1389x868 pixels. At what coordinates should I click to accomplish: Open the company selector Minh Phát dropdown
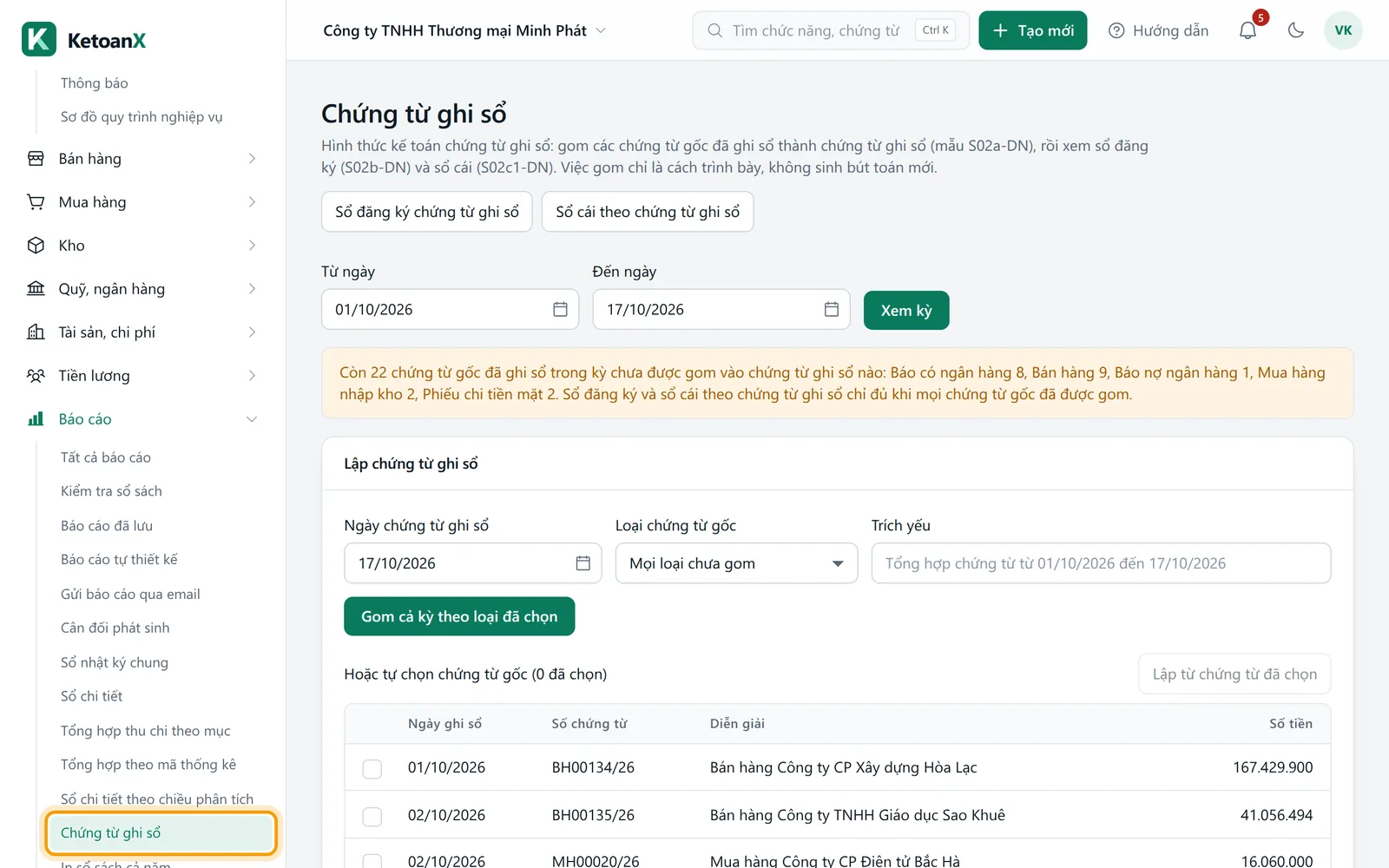coord(464,30)
